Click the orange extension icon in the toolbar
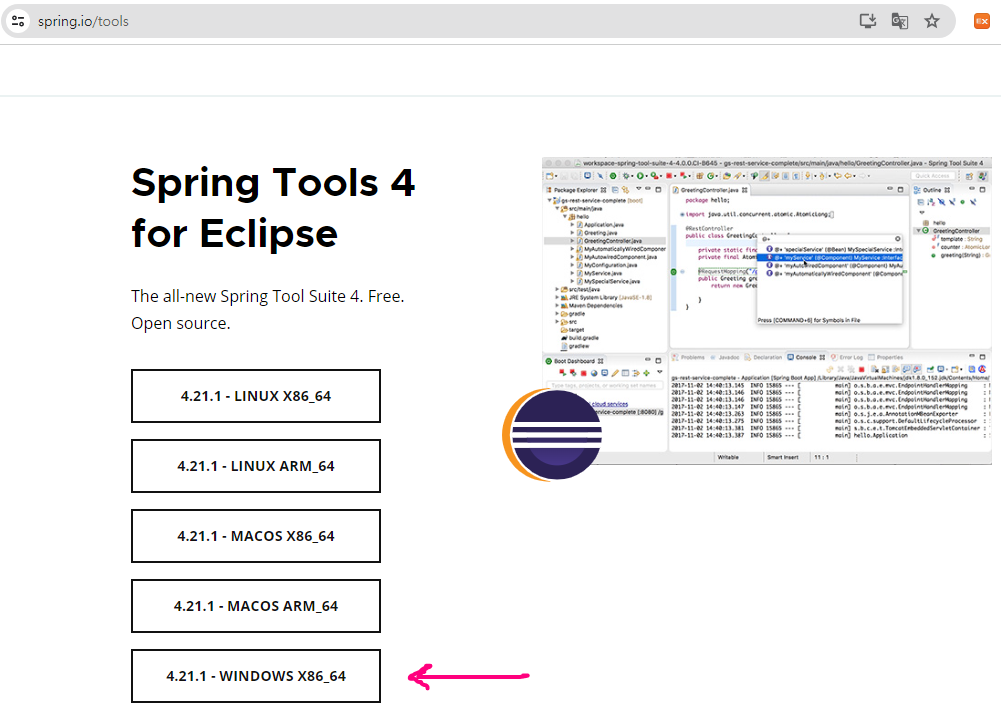The height and width of the screenshot is (717, 1001). pyautogui.click(x=981, y=21)
